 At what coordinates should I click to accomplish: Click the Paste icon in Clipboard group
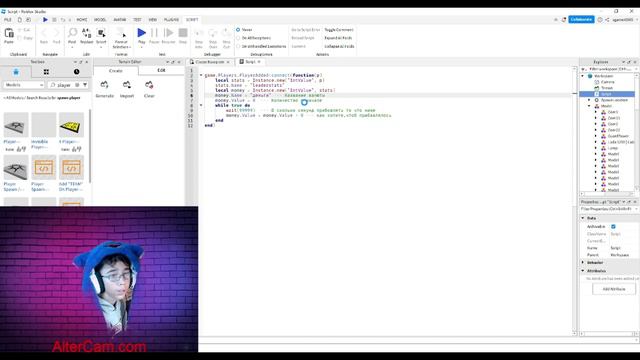(x=9, y=33)
